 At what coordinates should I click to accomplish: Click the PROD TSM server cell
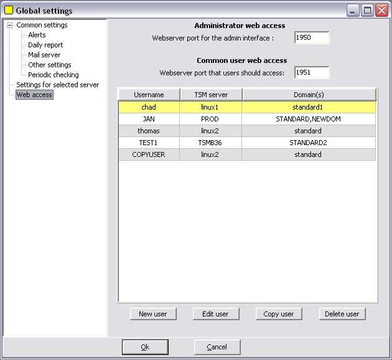point(211,119)
